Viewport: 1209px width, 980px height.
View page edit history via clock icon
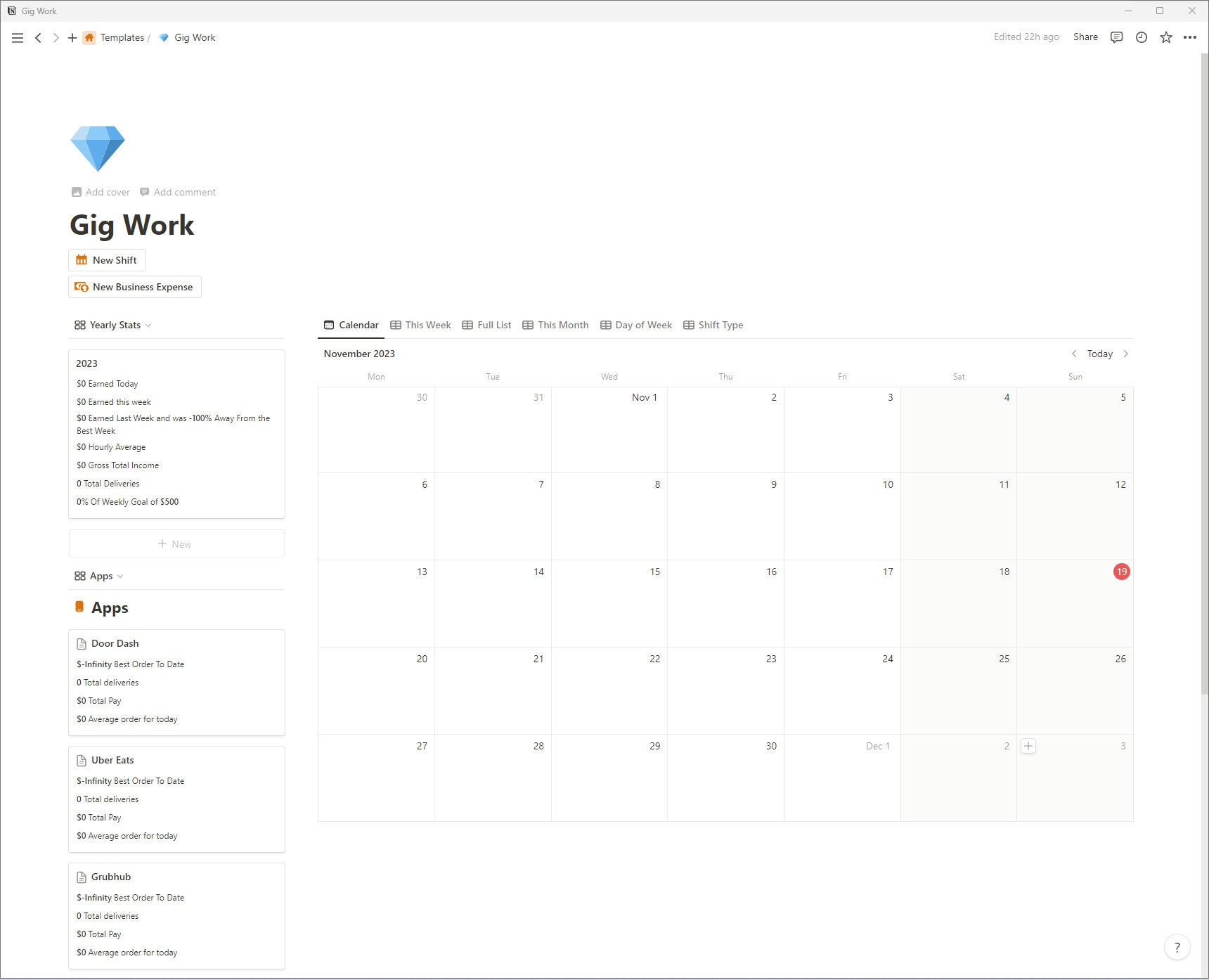point(1141,37)
